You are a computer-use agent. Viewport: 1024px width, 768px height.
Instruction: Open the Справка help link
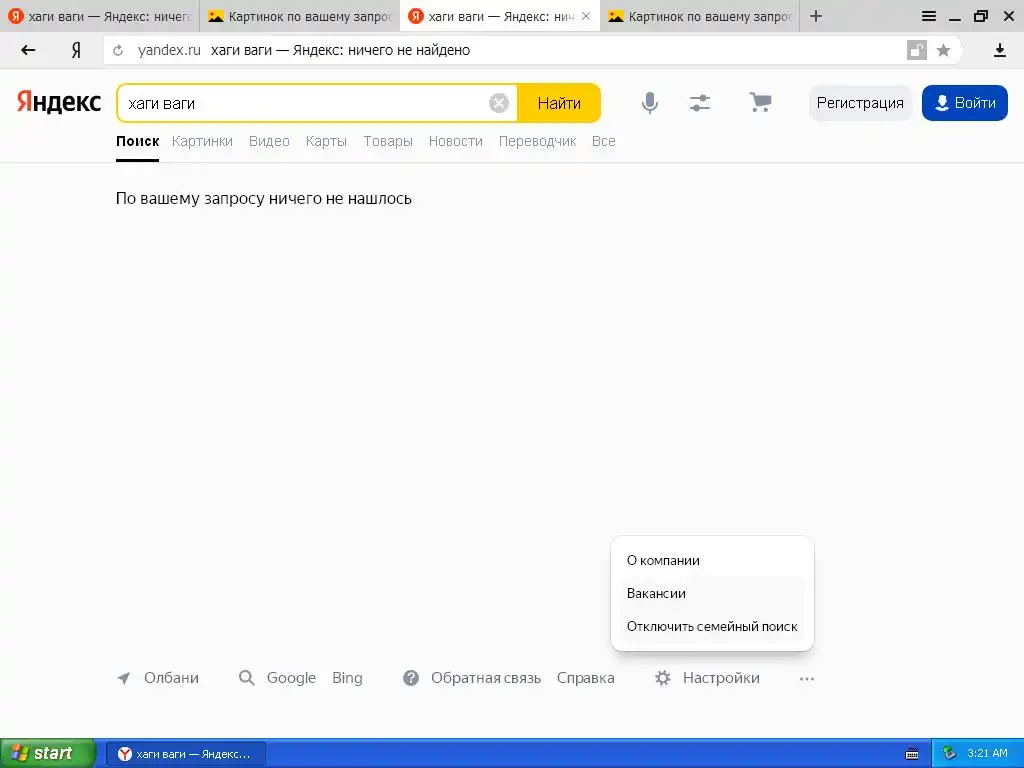[x=586, y=678]
